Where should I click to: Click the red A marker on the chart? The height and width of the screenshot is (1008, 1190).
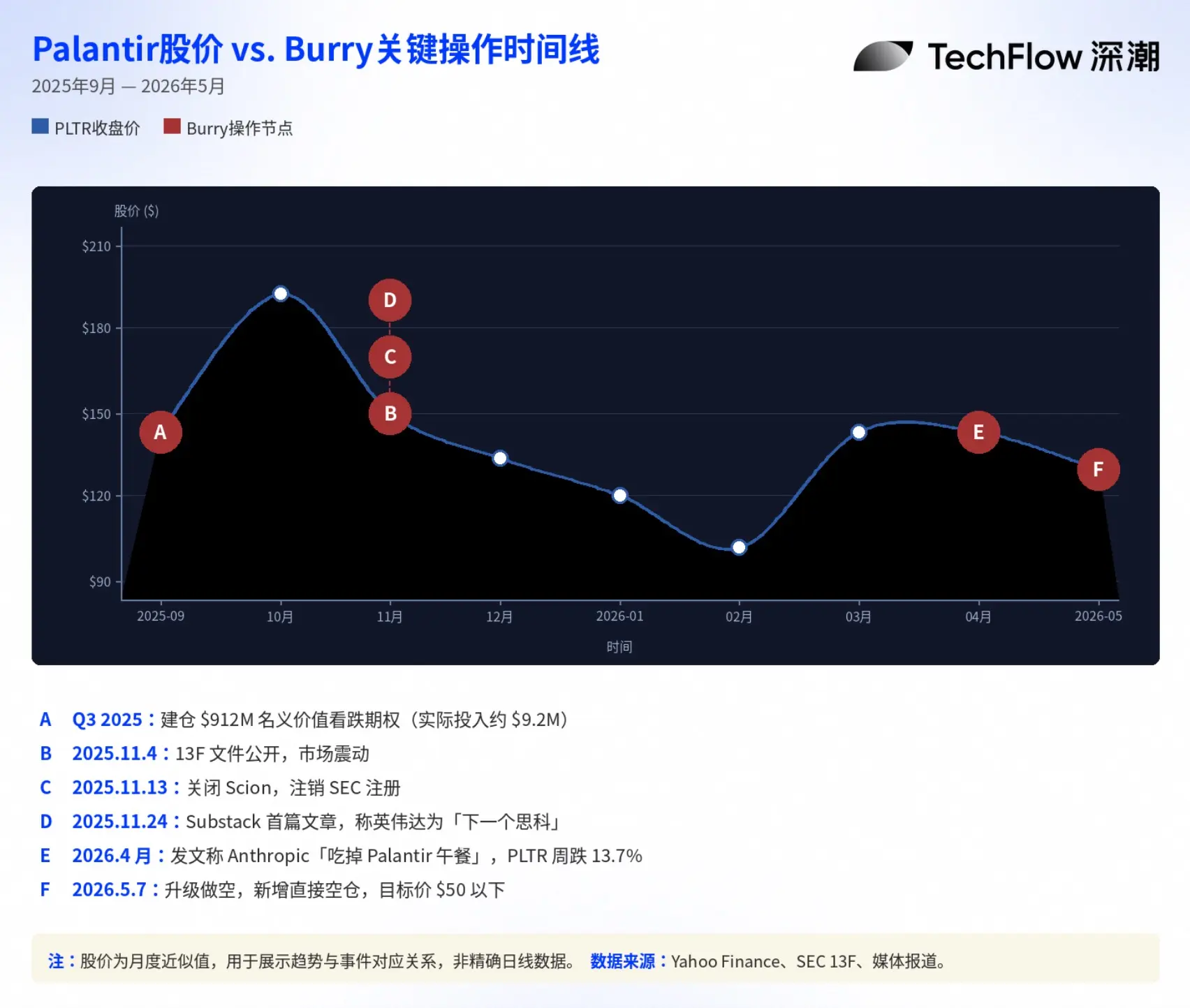pos(161,432)
